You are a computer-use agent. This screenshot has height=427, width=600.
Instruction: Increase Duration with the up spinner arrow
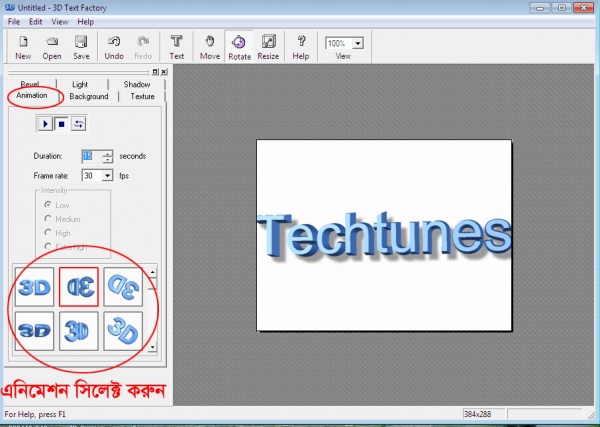point(108,153)
